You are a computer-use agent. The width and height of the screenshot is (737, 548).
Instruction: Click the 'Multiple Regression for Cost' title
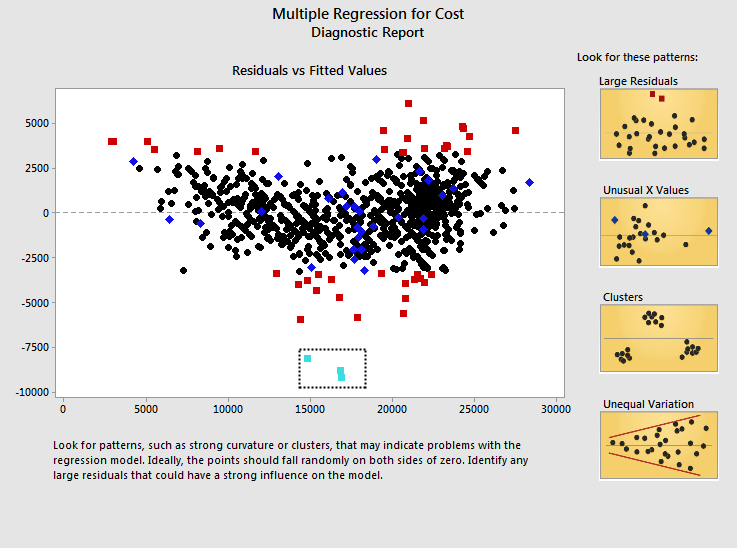coord(367,14)
